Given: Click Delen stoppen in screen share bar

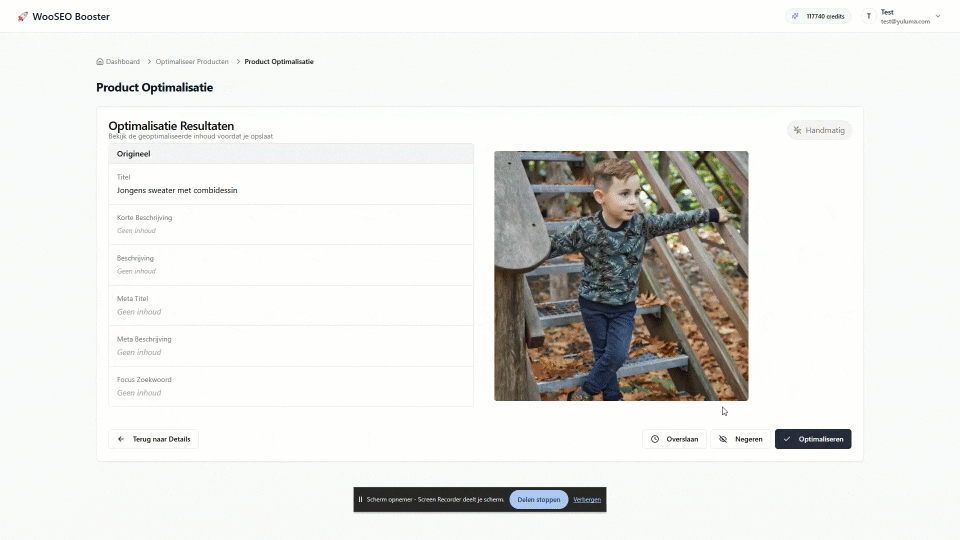Looking at the screenshot, I should [539, 500].
